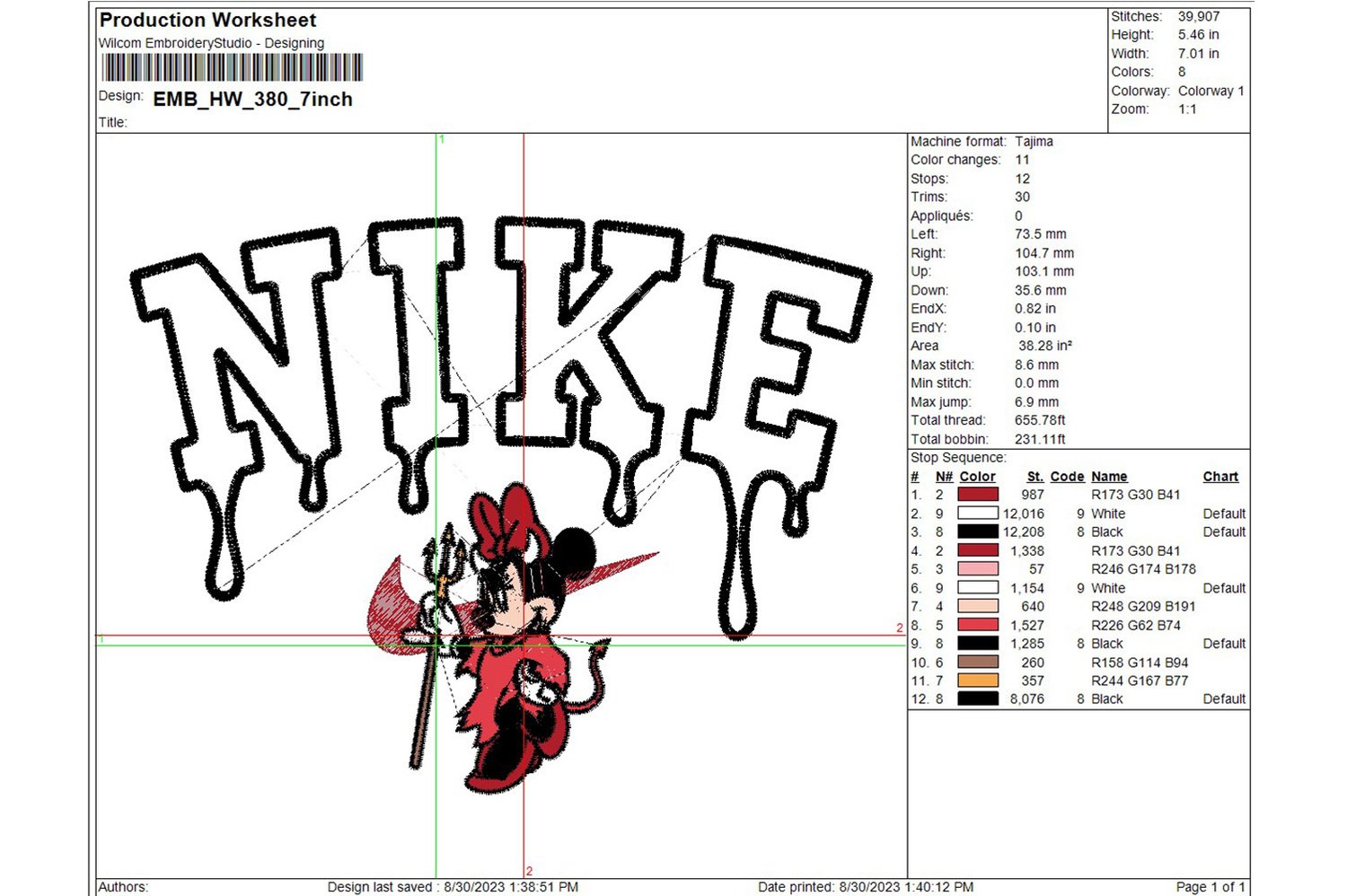This screenshot has width=1347, height=896.
Task: Select the 'Color' column header
Action: pos(977,477)
